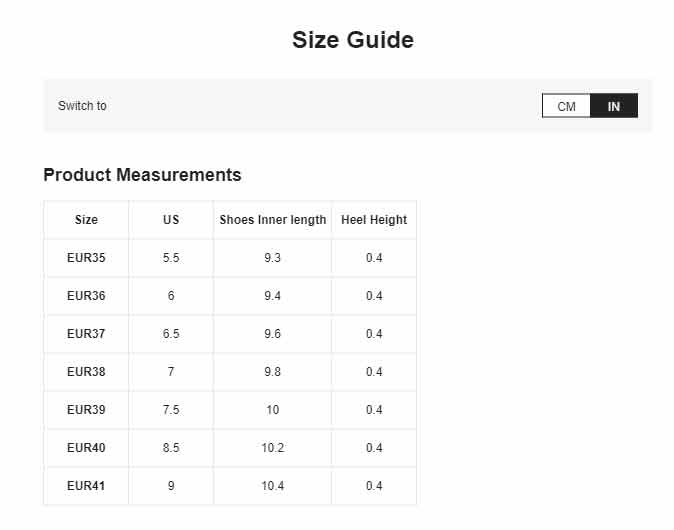Click the Product Measurements heading

(x=142, y=175)
